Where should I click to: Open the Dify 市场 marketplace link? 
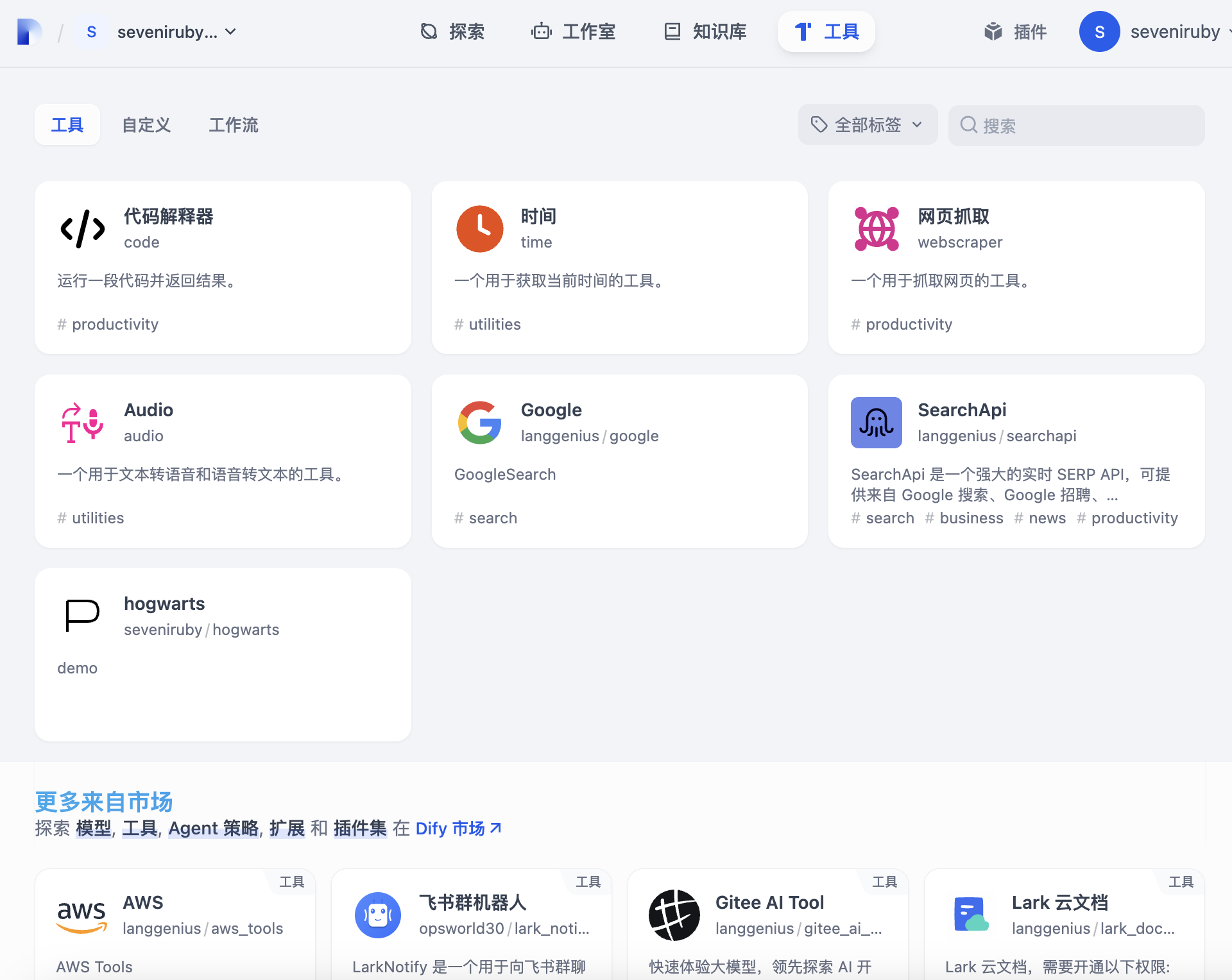(458, 829)
